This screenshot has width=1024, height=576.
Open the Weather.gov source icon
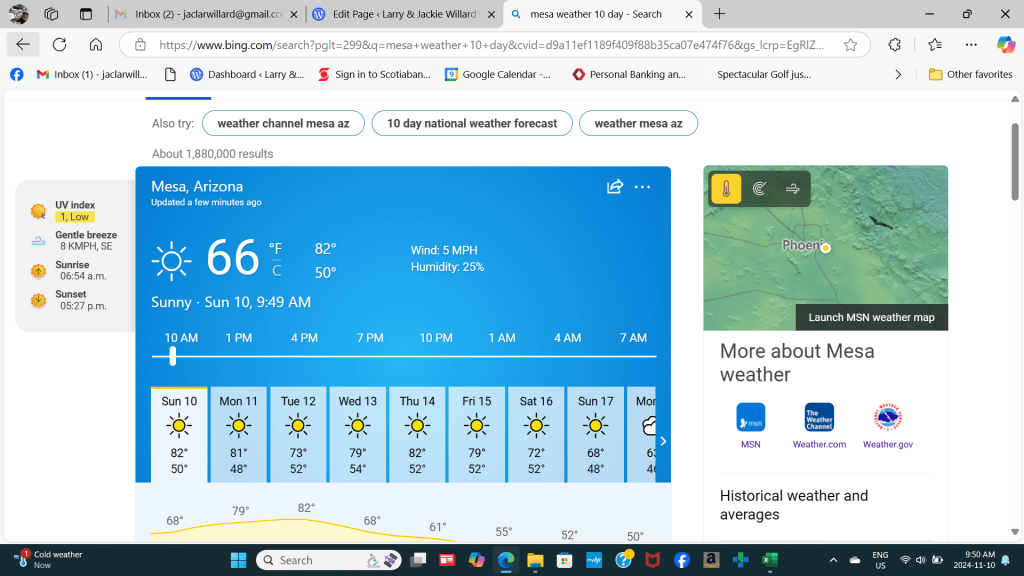tap(887, 417)
